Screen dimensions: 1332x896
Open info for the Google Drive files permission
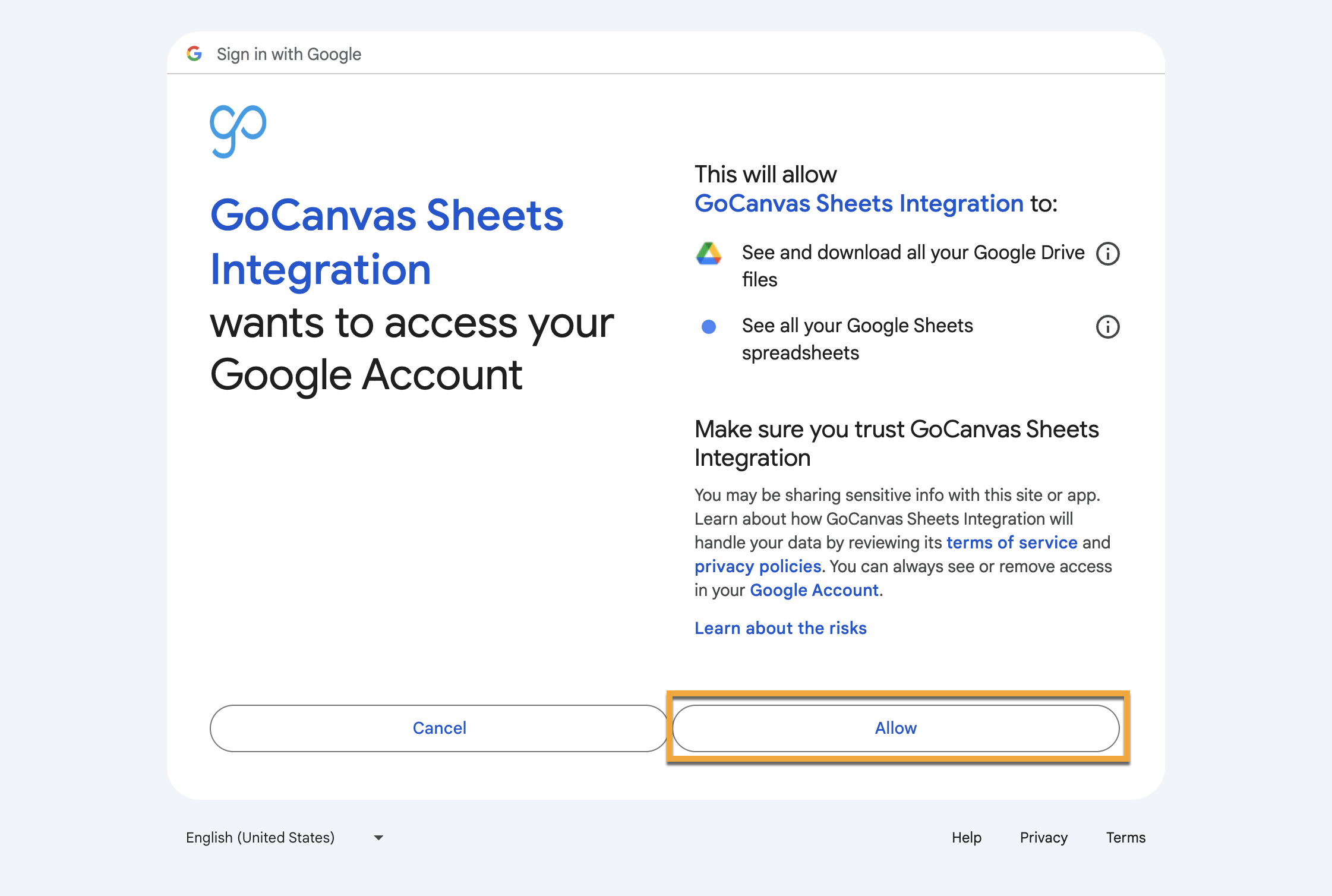pyautogui.click(x=1107, y=254)
